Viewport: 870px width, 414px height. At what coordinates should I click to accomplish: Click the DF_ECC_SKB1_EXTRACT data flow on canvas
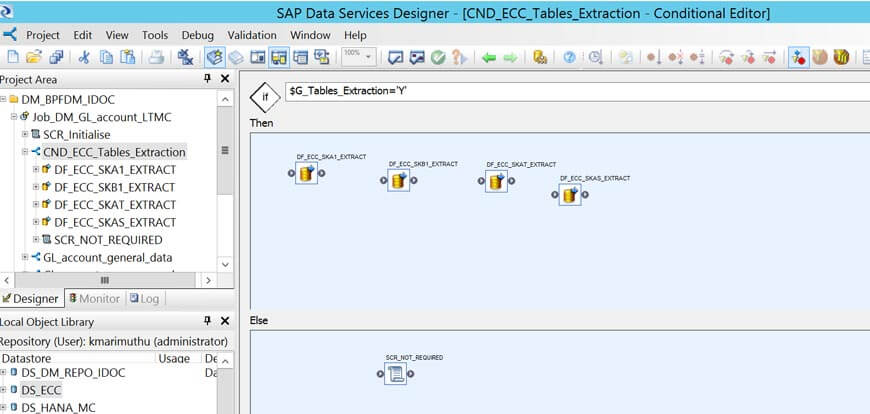coord(398,180)
